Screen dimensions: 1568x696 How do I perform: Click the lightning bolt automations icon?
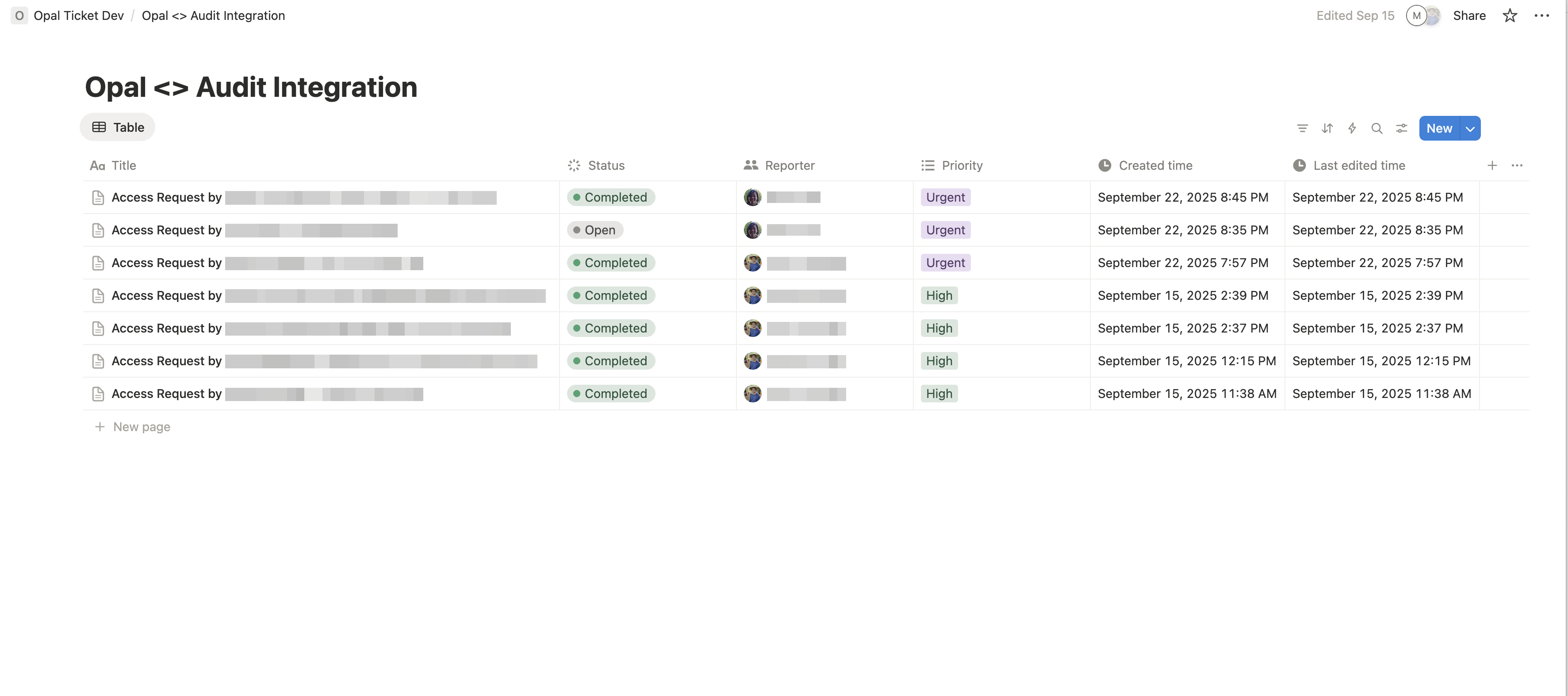click(1352, 128)
